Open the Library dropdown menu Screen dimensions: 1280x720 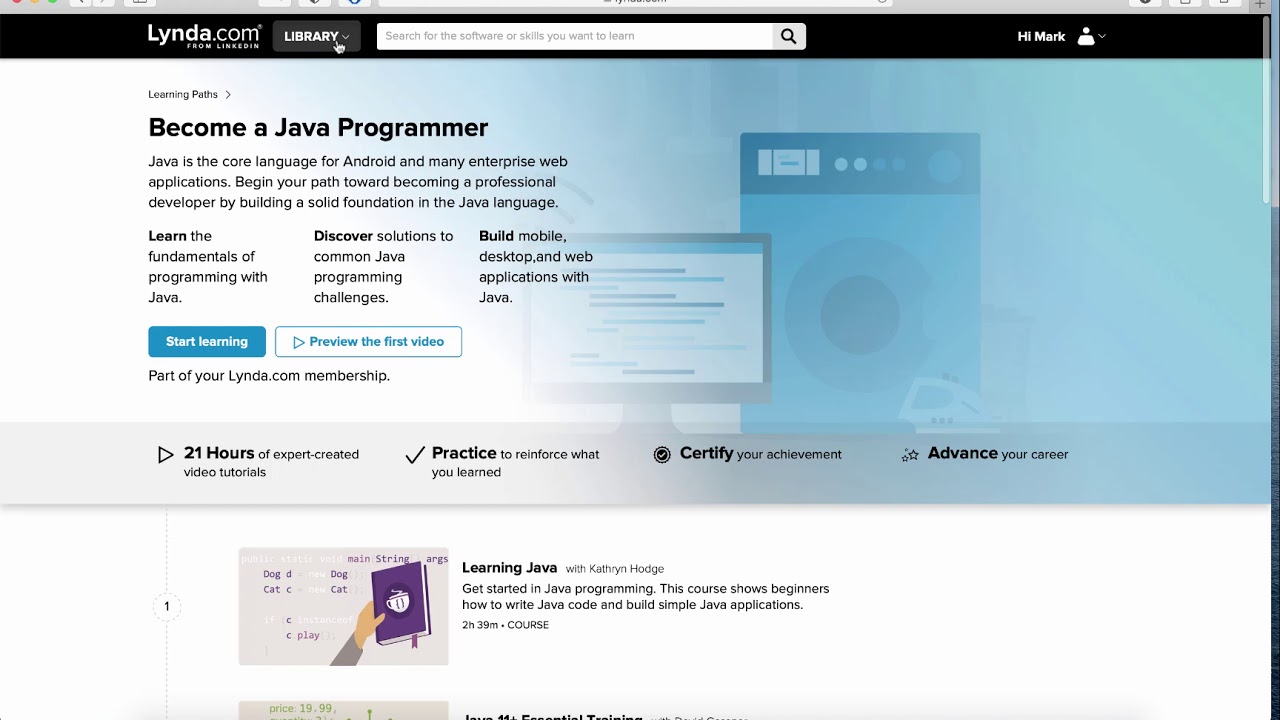click(316, 36)
